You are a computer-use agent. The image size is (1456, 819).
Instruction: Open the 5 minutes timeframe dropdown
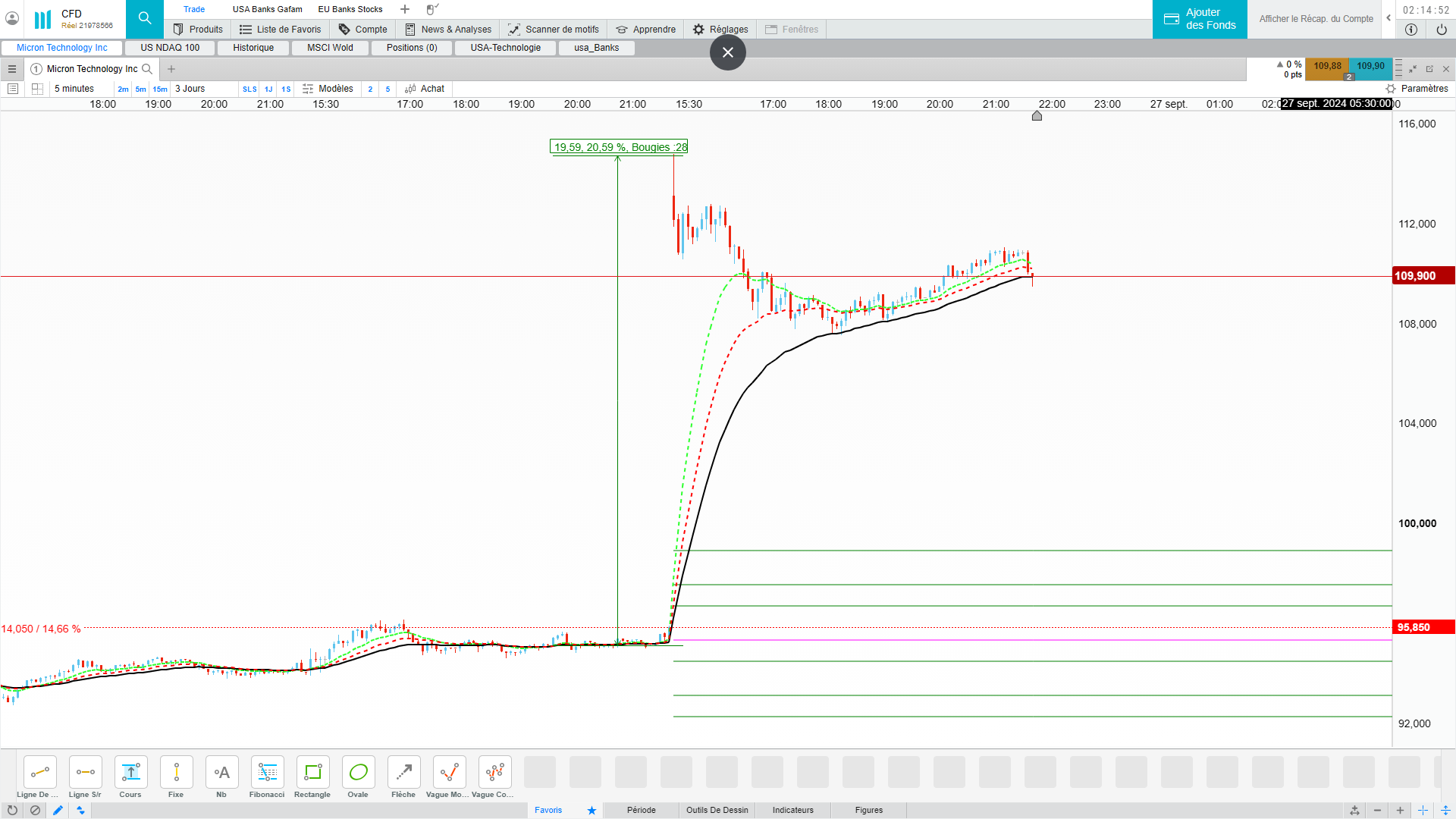74,89
